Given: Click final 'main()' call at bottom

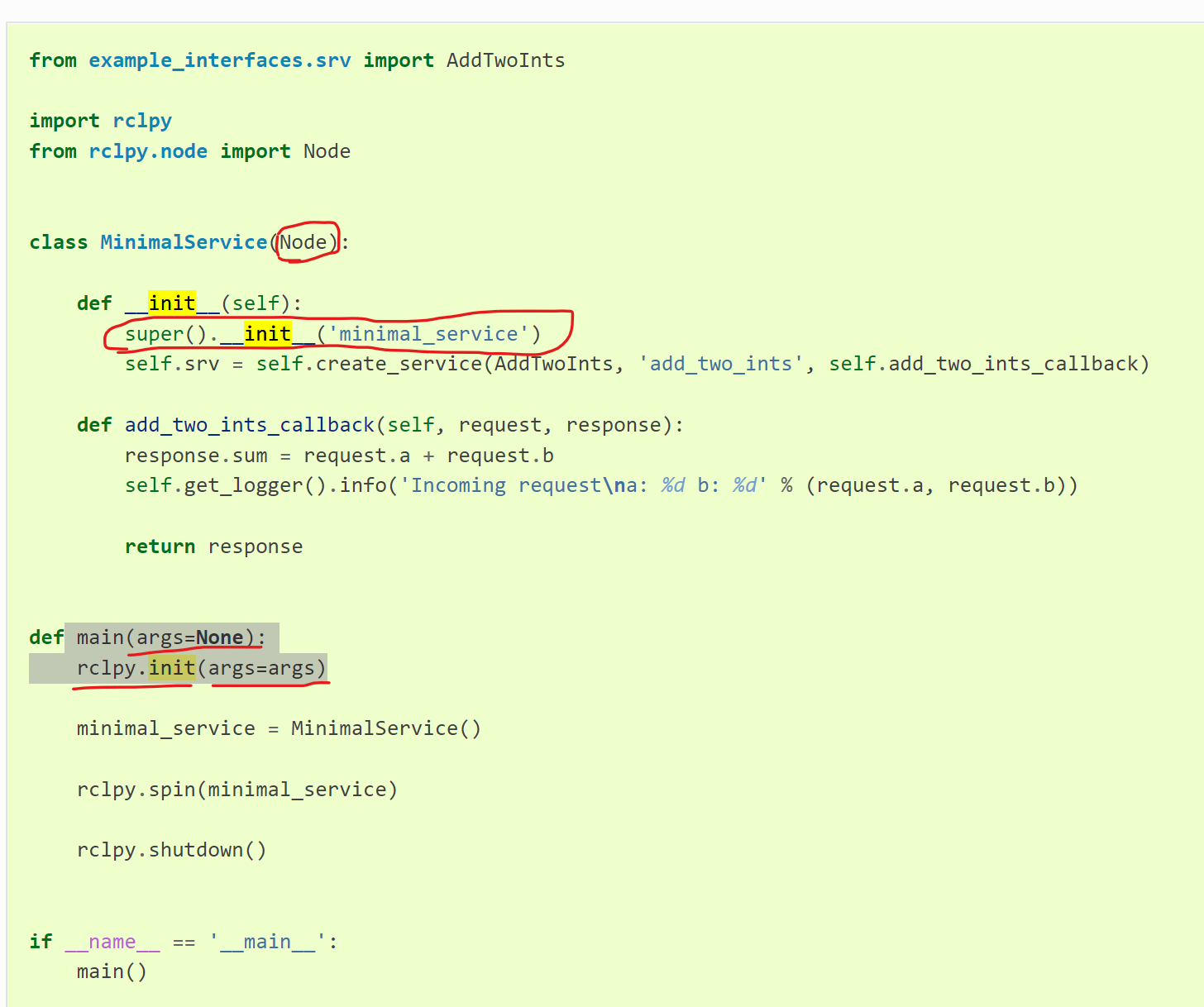Looking at the screenshot, I should (x=112, y=971).
